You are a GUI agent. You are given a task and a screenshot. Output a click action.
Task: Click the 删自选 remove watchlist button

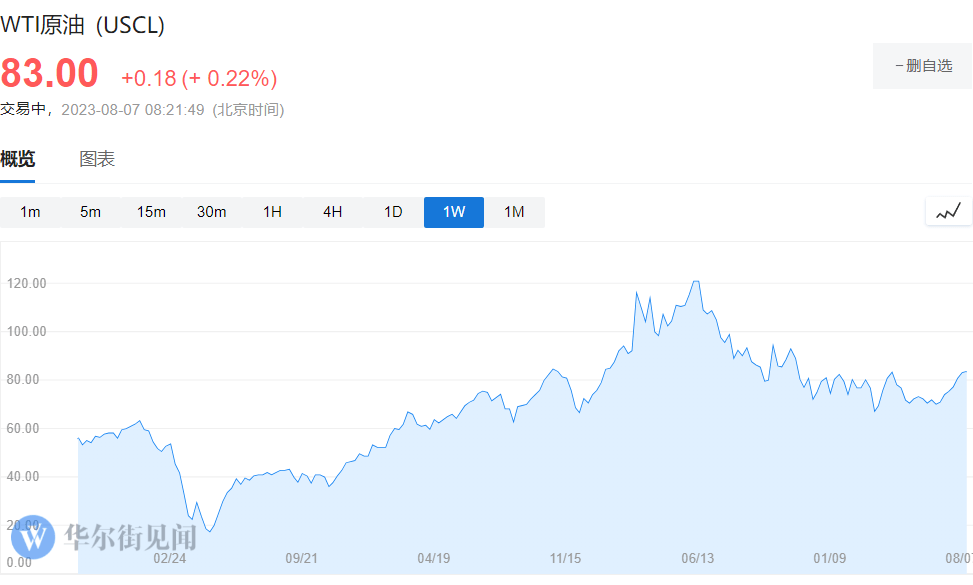(x=923, y=66)
